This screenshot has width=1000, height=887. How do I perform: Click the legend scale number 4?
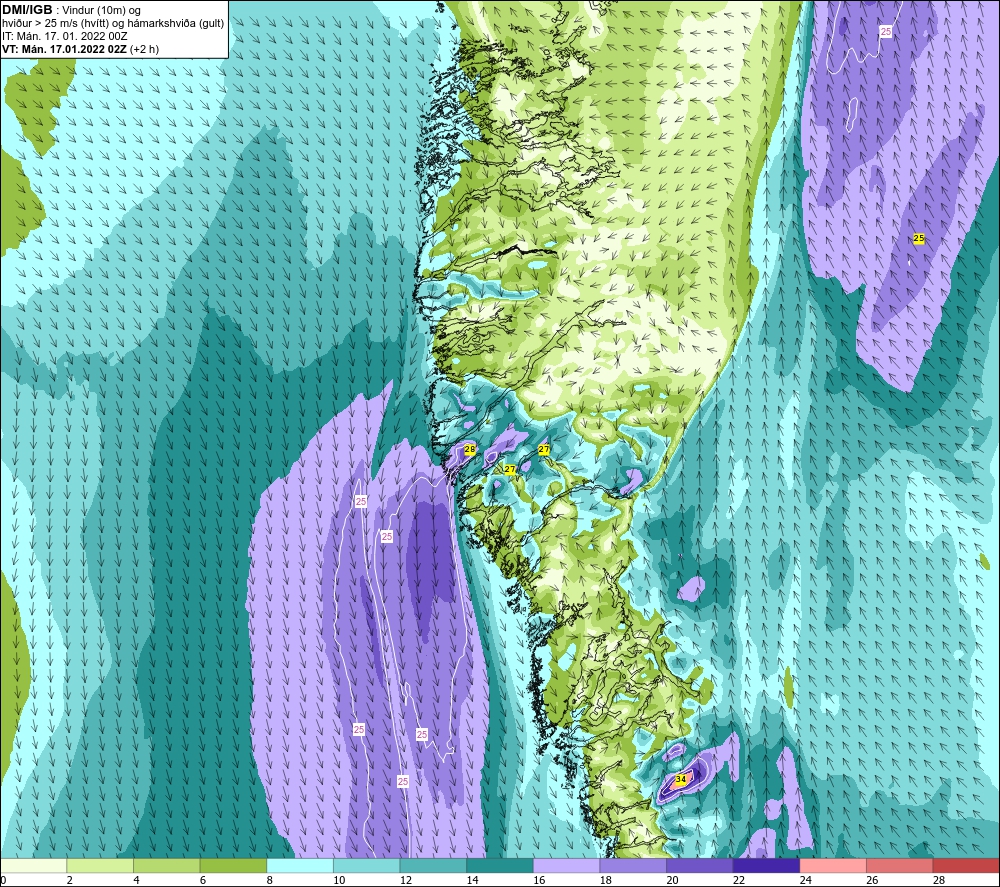click(x=136, y=880)
